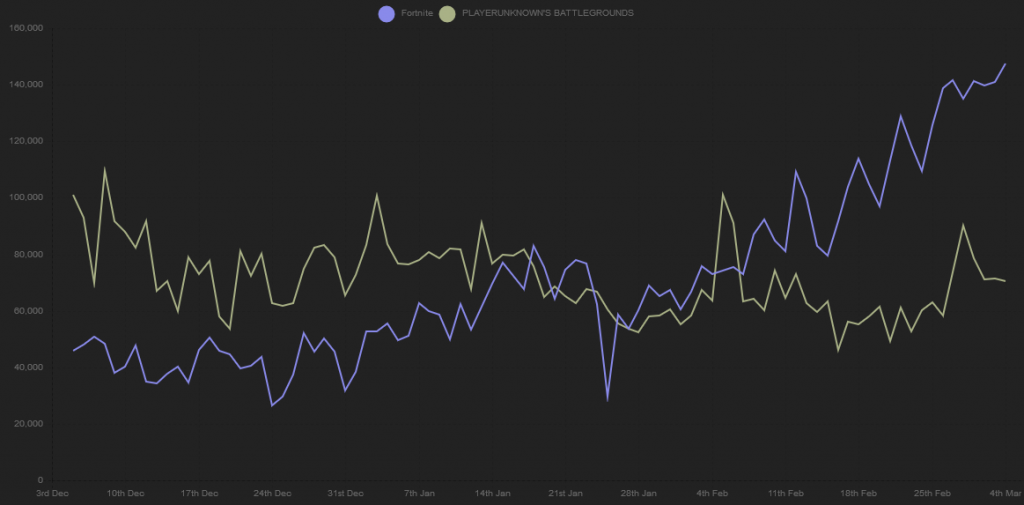Toggle the PLAYERUNKNOWN'S BATTLEGROUNDS series label
Image resolution: width=1024 pixels, height=505 pixels.
[547, 13]
